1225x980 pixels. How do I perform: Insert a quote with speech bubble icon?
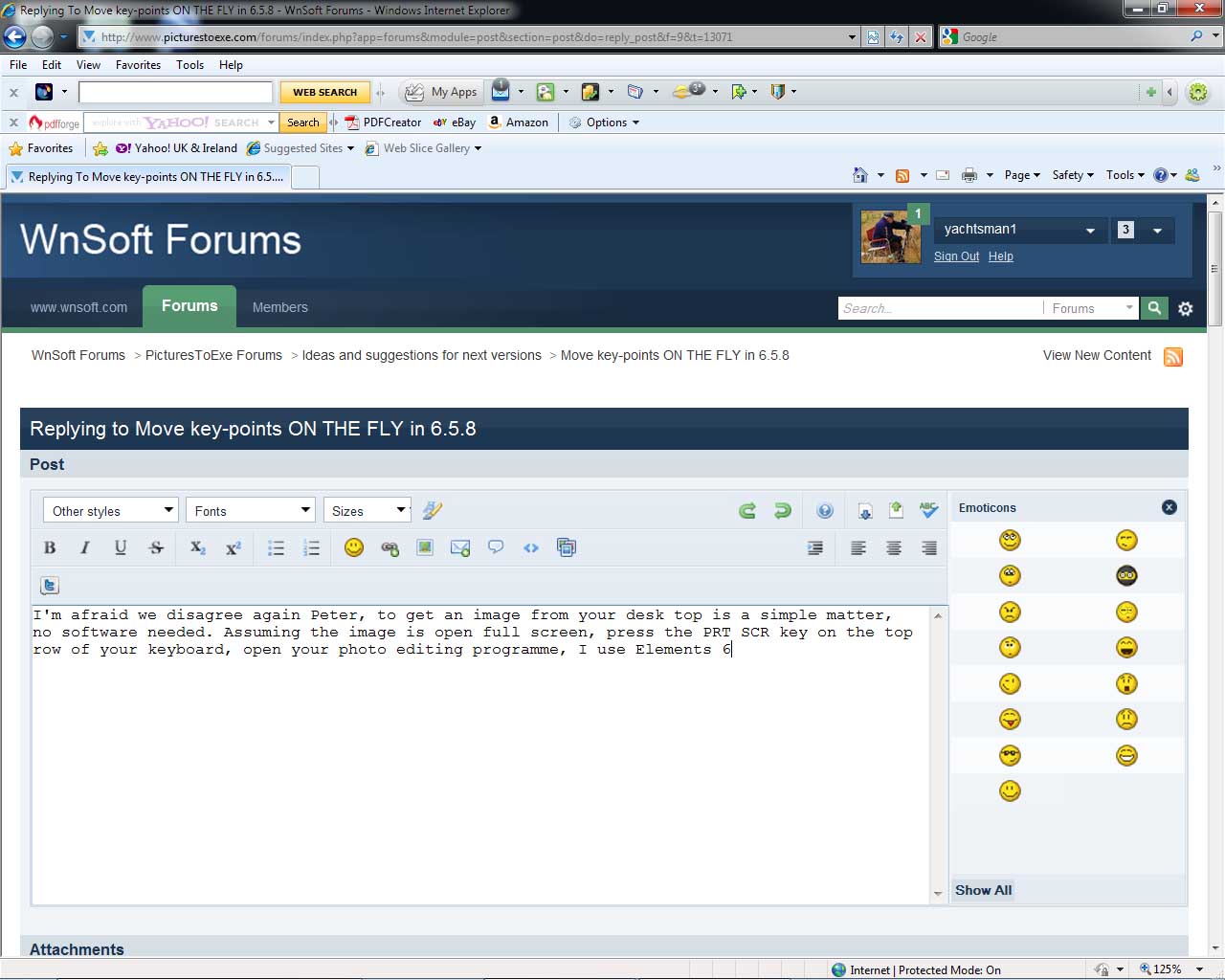[496, 548]
